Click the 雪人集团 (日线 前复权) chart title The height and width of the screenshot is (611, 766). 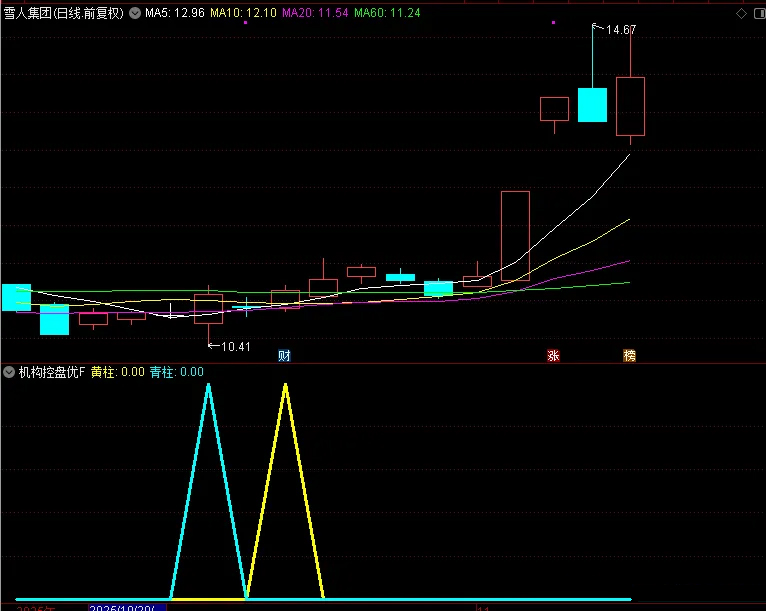click(x=64, y=14)
